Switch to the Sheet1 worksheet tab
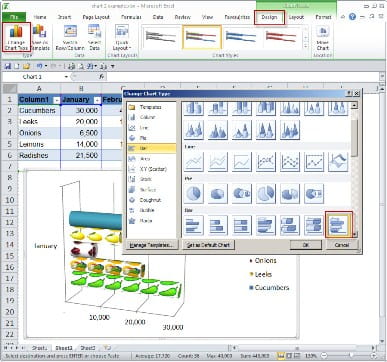 tap(39, 348)
